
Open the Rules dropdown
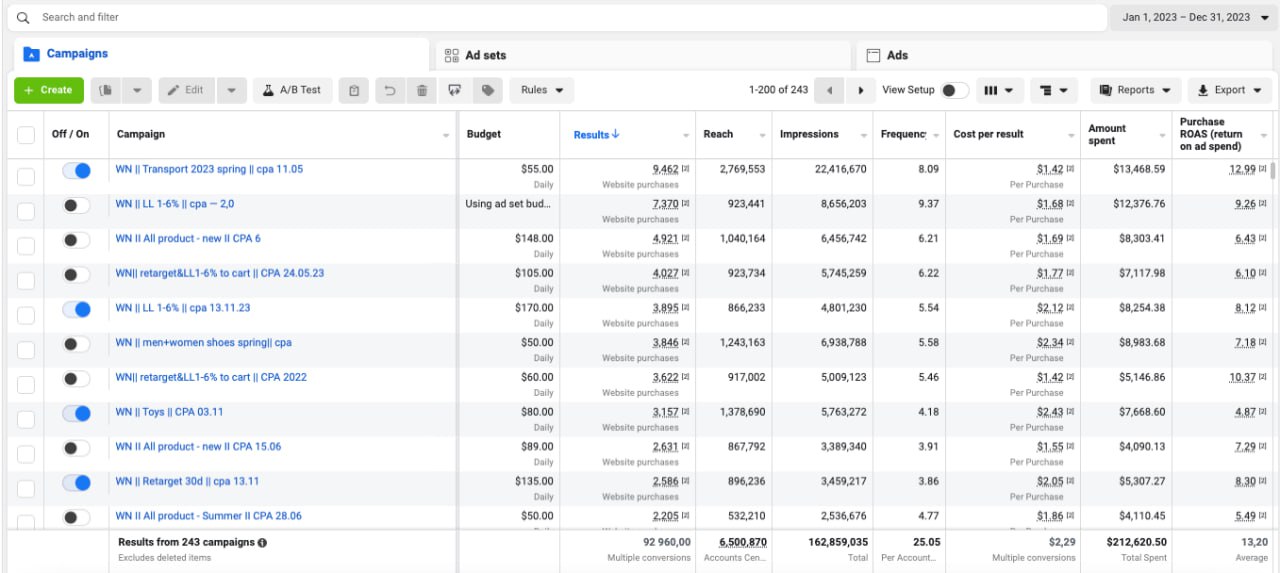[x=542, y=90]
